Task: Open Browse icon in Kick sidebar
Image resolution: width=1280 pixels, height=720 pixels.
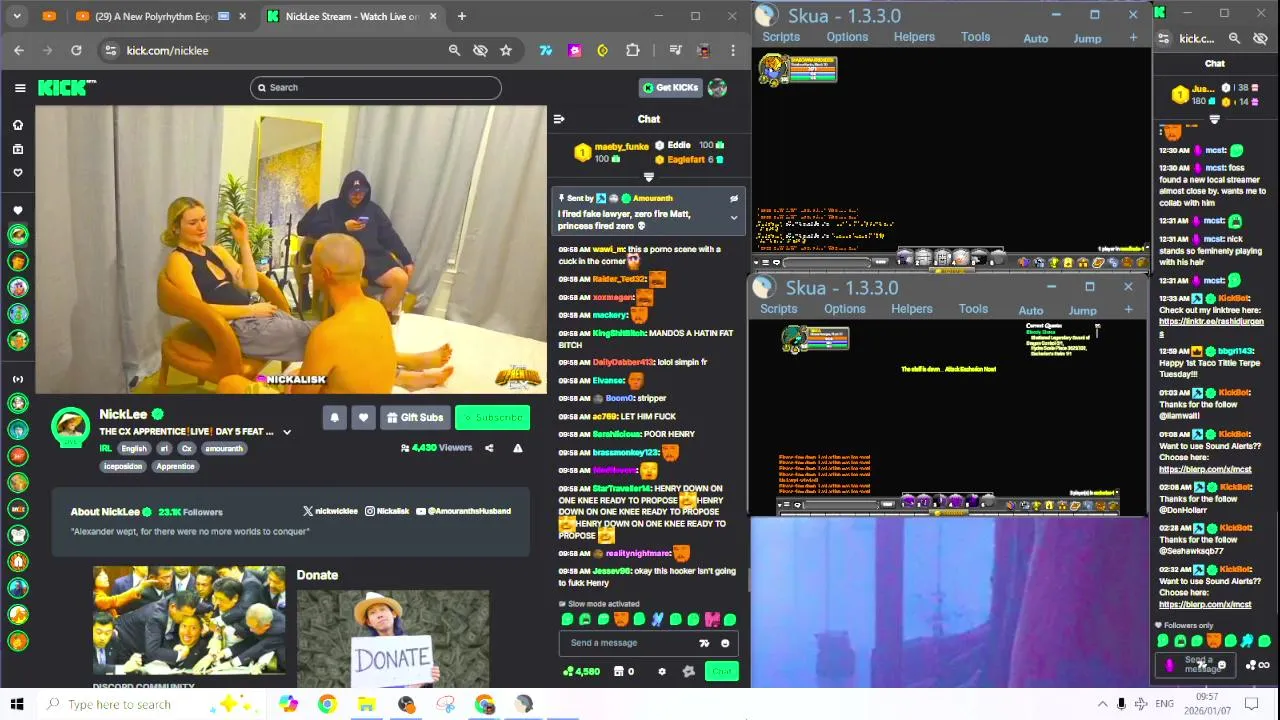Action: (x=17, y=149)
